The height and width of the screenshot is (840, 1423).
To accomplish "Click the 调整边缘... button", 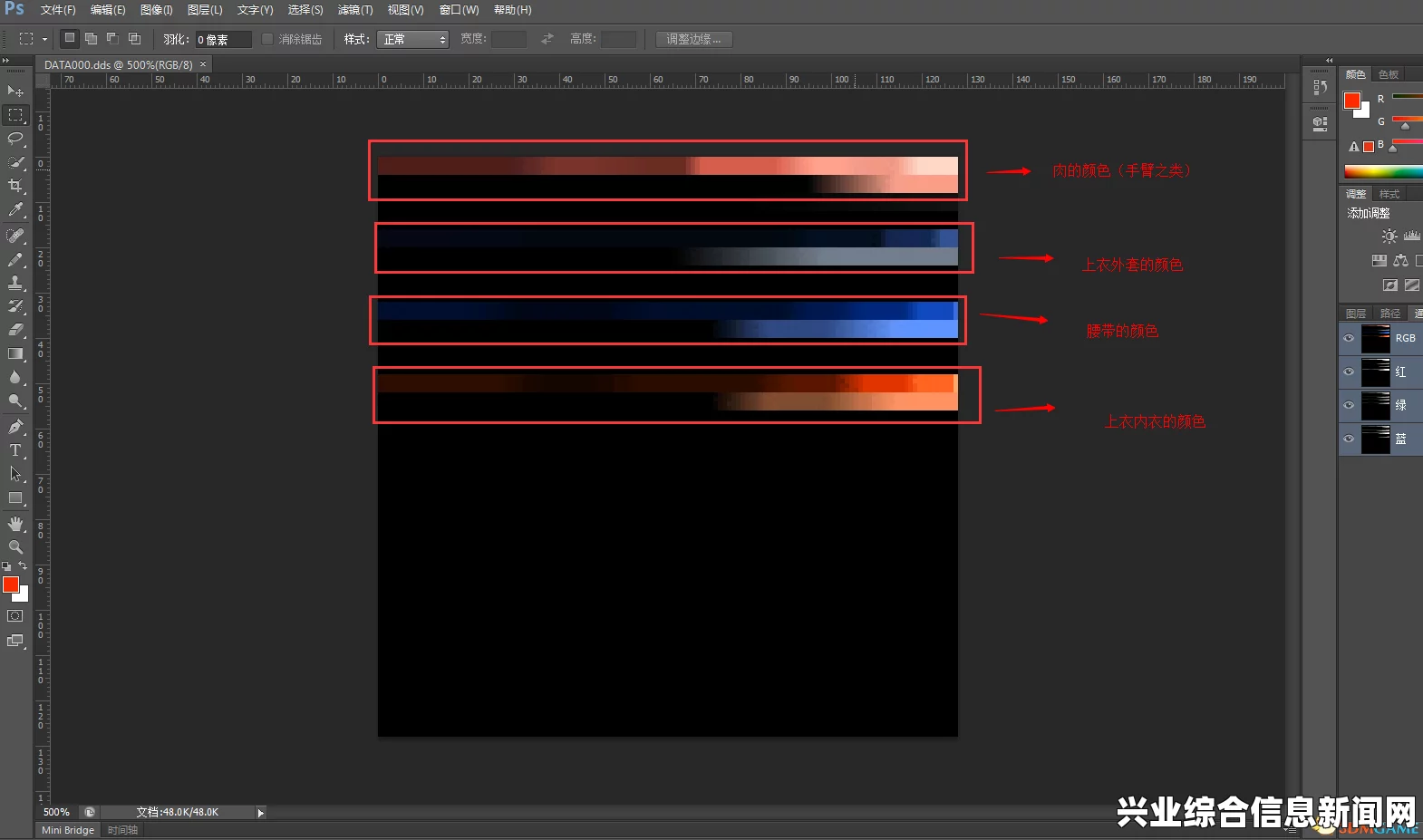I will [694, 39].
